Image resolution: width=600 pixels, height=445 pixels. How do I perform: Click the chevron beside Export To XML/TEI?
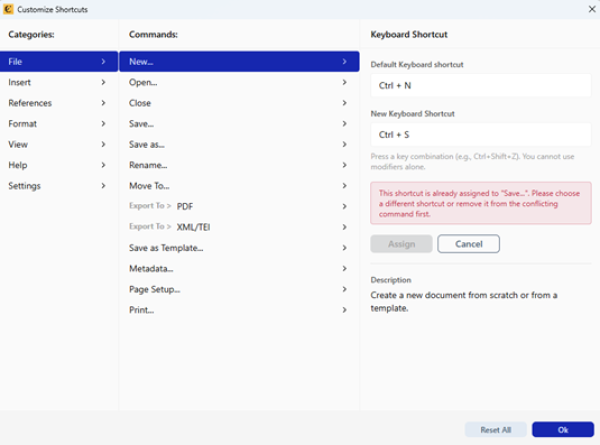[344, 227]
